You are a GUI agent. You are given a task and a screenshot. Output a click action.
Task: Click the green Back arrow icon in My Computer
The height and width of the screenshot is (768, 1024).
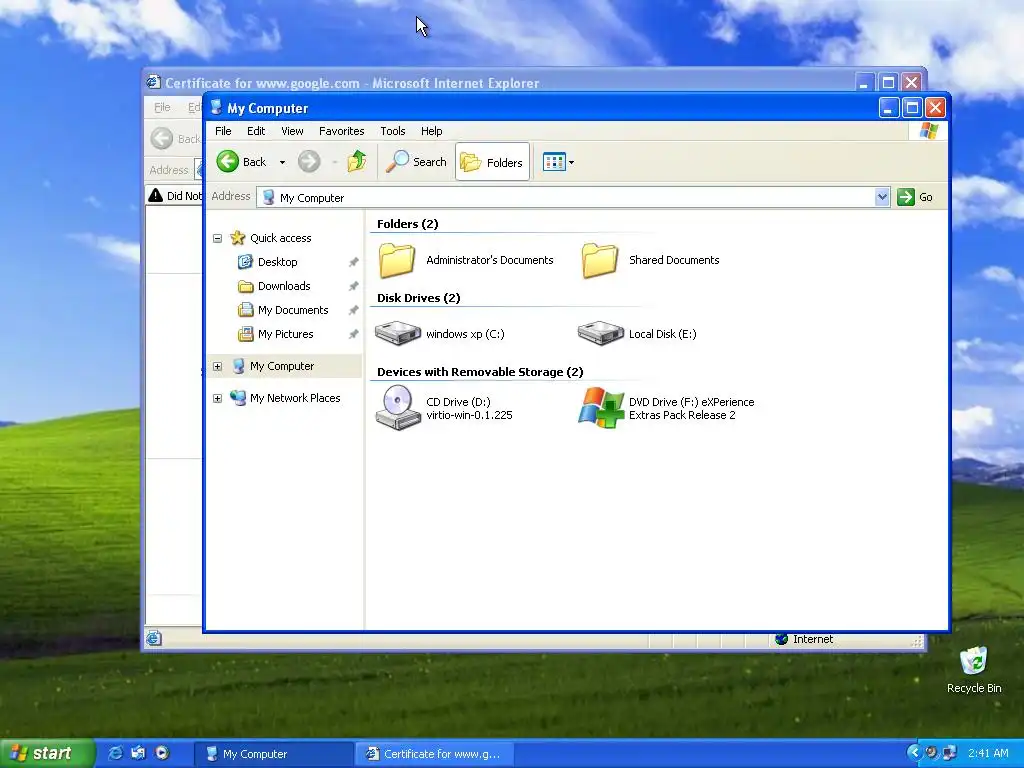click(227, 161)
